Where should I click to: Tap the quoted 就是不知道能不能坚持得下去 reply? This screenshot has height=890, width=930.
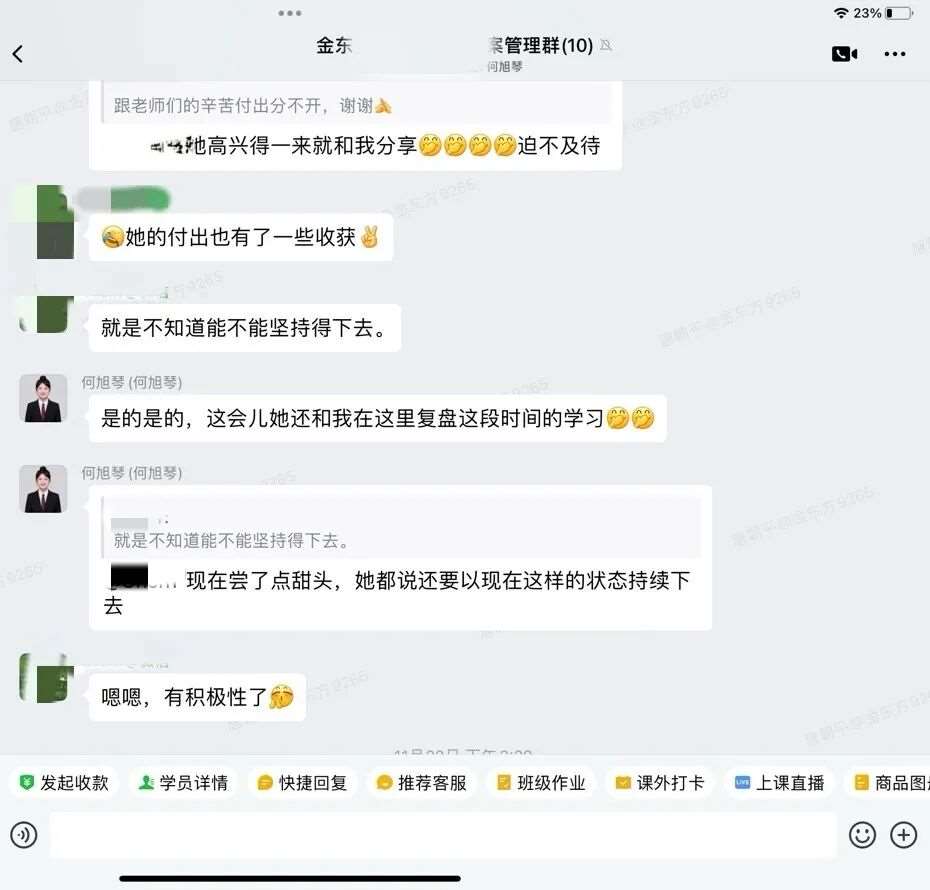point(402,528)
